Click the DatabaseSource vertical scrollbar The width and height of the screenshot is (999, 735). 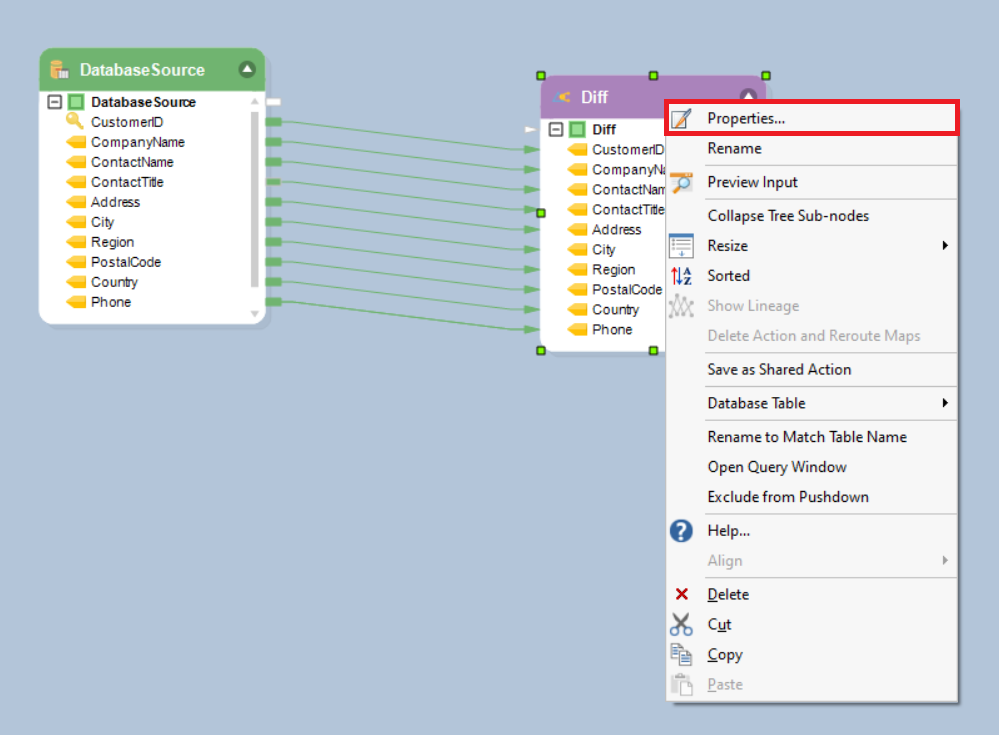click(255, 200)
